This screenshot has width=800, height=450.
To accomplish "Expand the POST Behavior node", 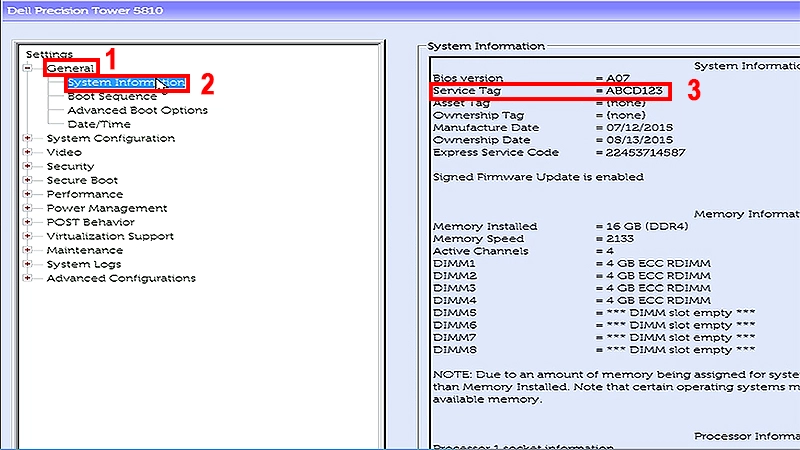I will pos(28,222).
